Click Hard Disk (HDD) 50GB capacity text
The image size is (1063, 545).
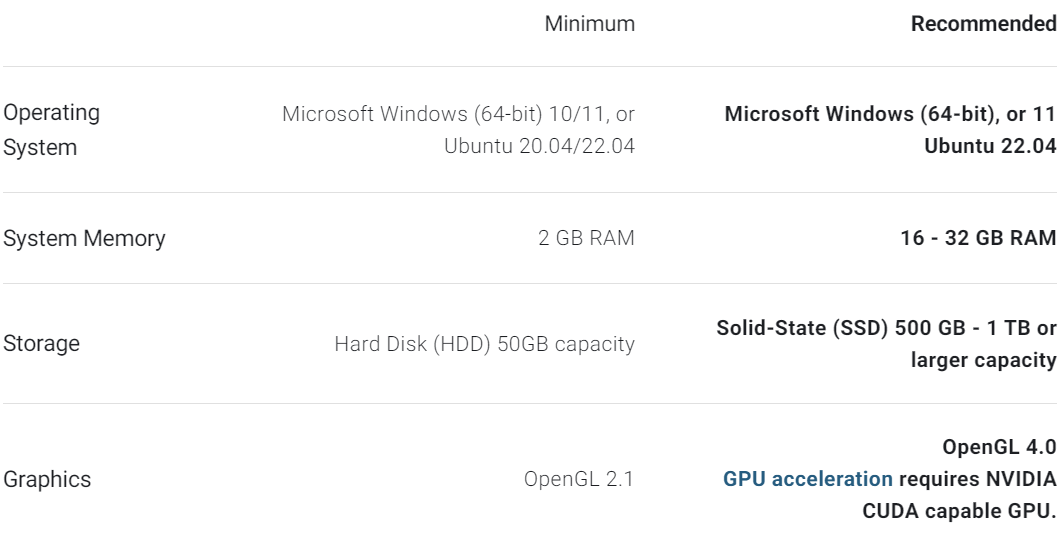coord(485,344)
